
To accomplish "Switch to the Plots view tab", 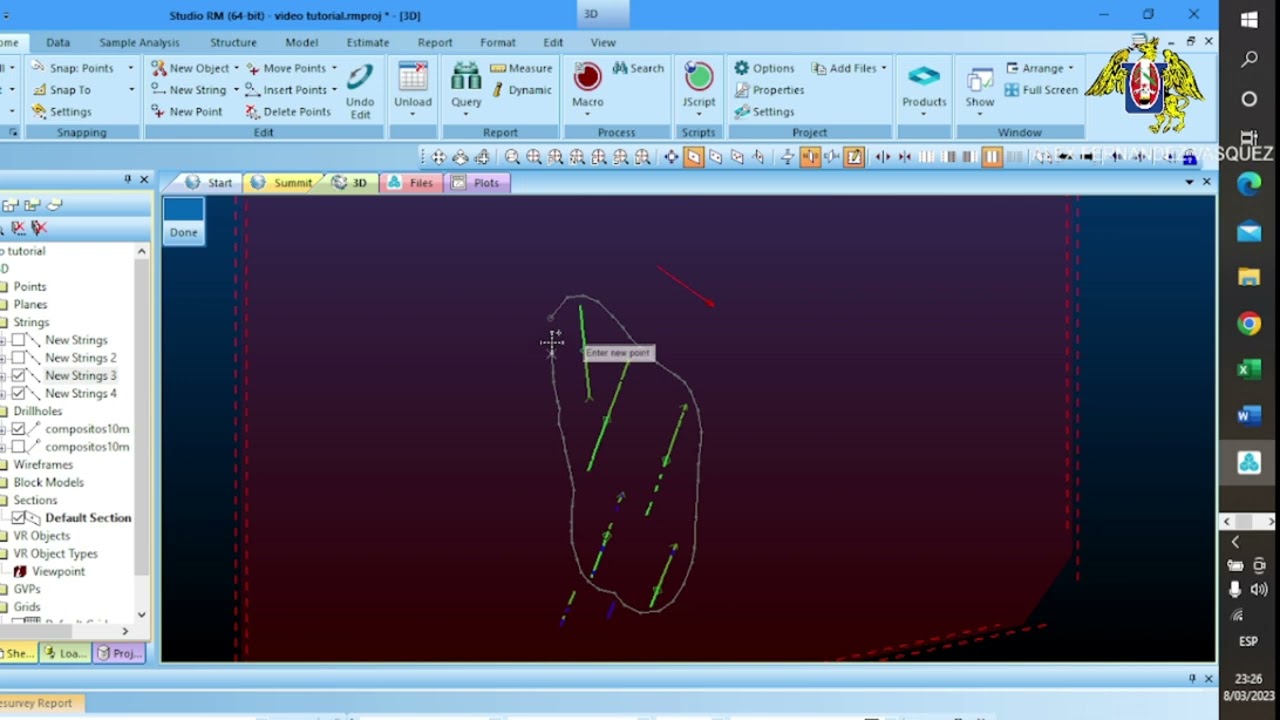I will coord(476,182).
